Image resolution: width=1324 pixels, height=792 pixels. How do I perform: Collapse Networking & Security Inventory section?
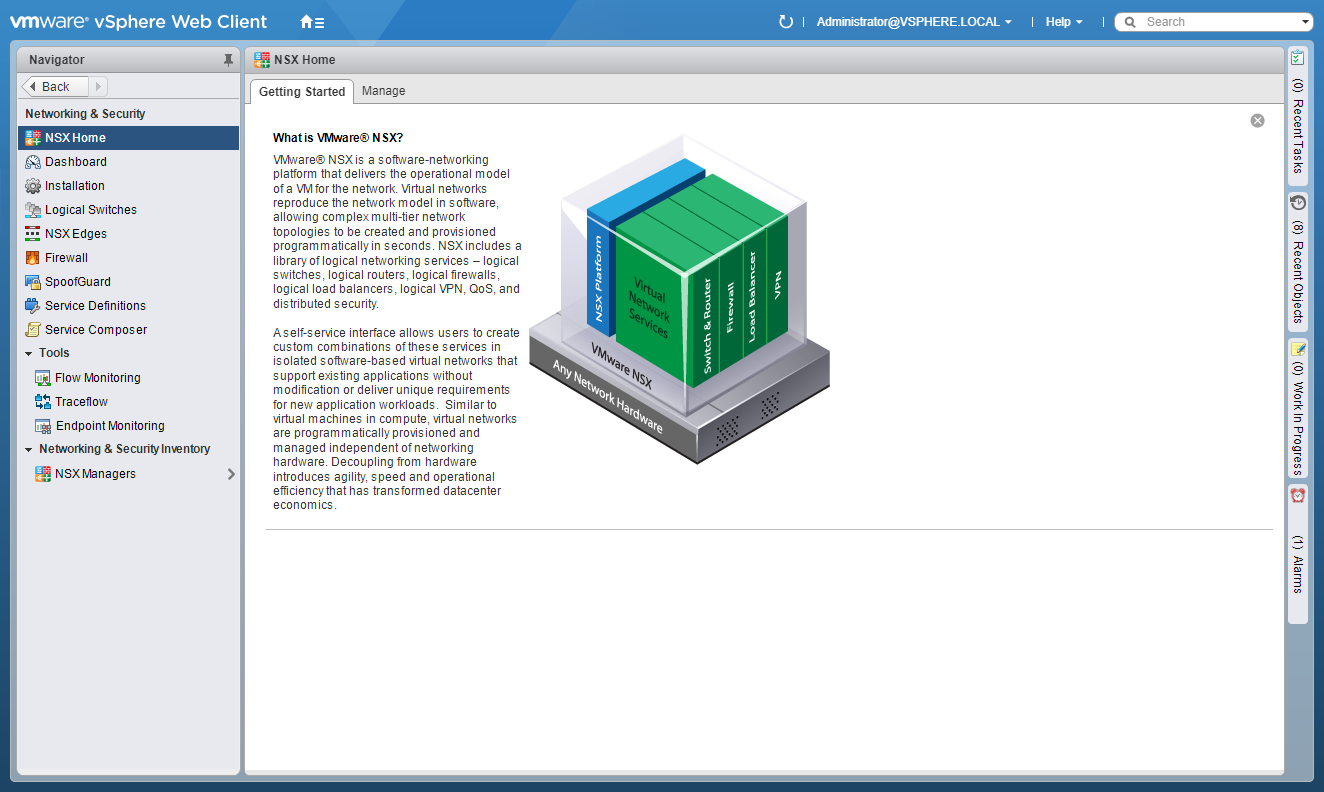29,449
